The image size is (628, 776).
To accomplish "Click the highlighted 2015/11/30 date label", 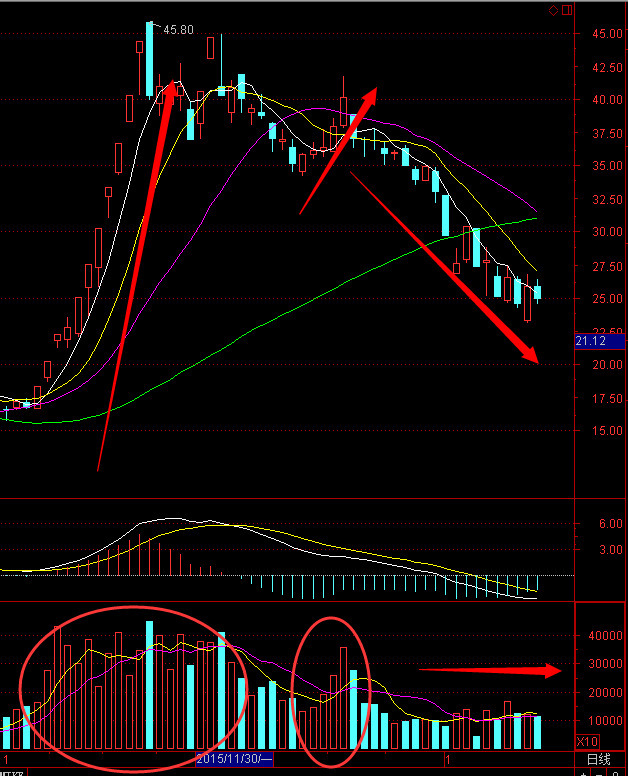I will click(x=234, y=759).
